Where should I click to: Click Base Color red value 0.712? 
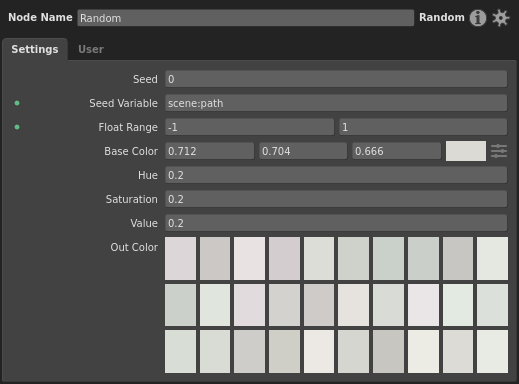click(209, 151)
